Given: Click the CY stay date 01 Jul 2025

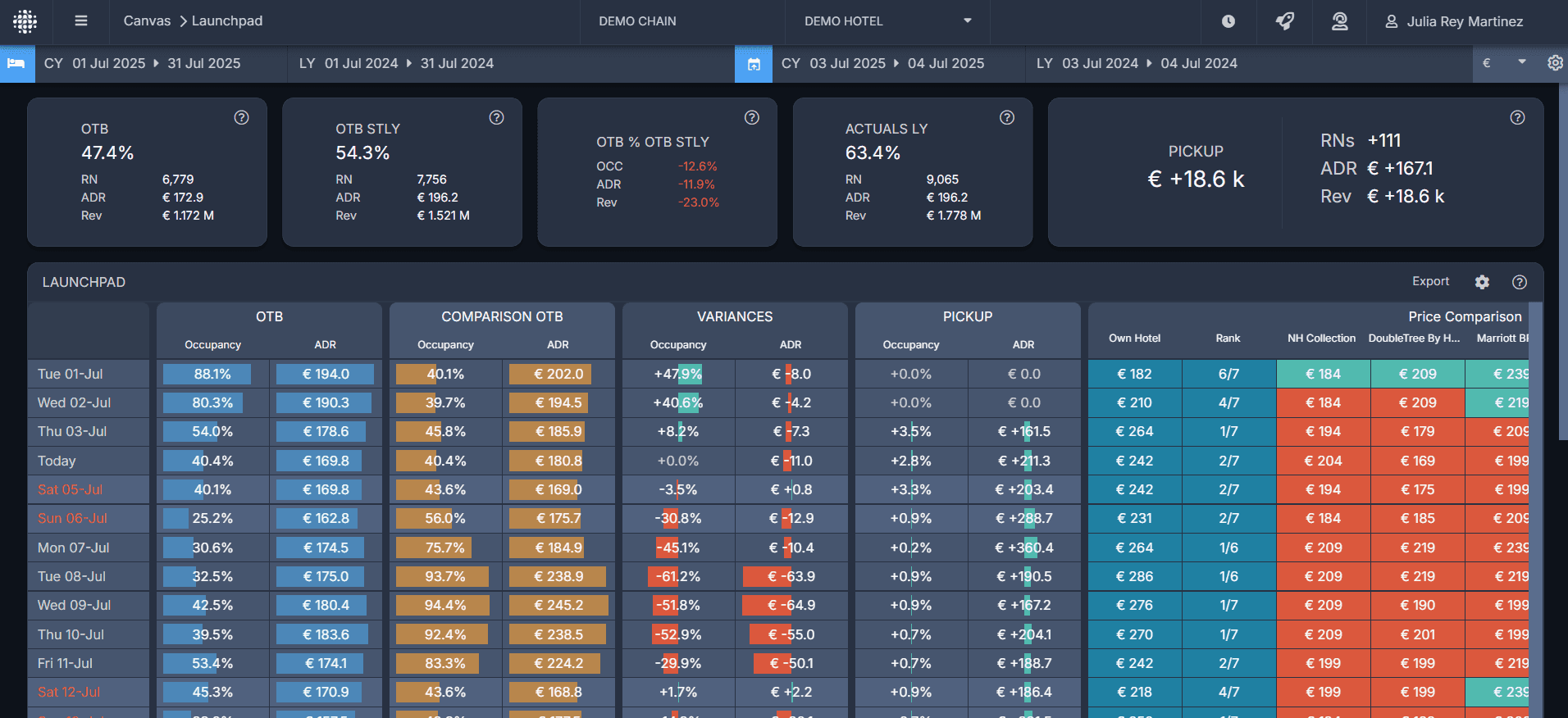Looking at the screenshot, I should (108, 63).
